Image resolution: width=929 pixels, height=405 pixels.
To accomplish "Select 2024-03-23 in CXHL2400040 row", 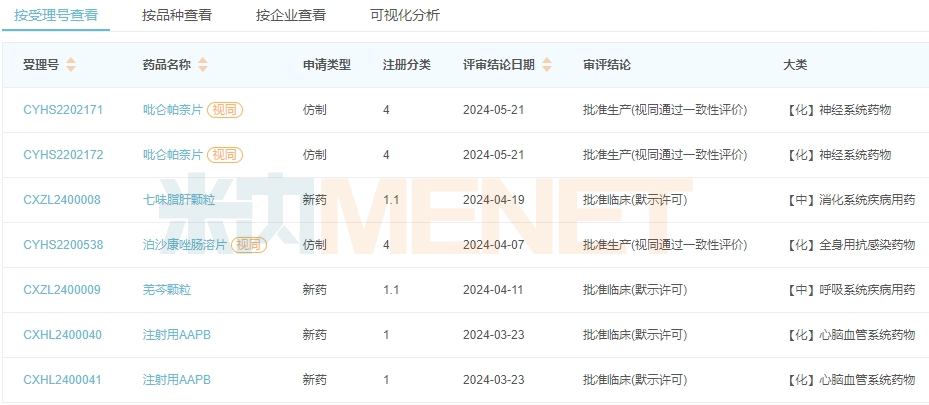I will pyautogui.click(x=494, y=335).
